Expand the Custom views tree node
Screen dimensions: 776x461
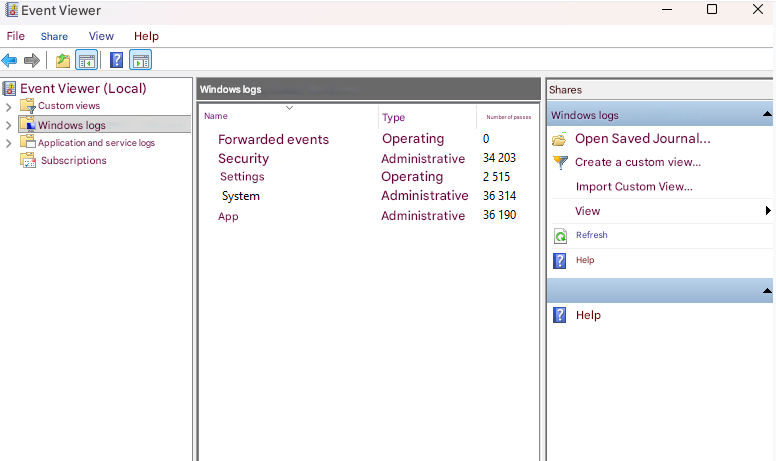(8, 107)
